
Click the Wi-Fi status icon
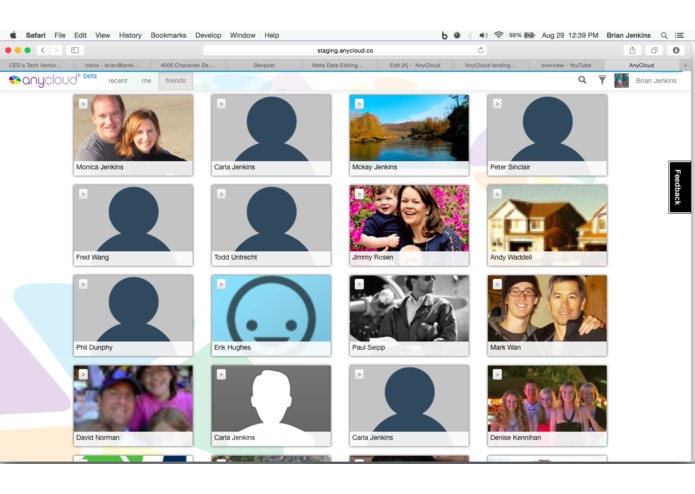[499, 35]
